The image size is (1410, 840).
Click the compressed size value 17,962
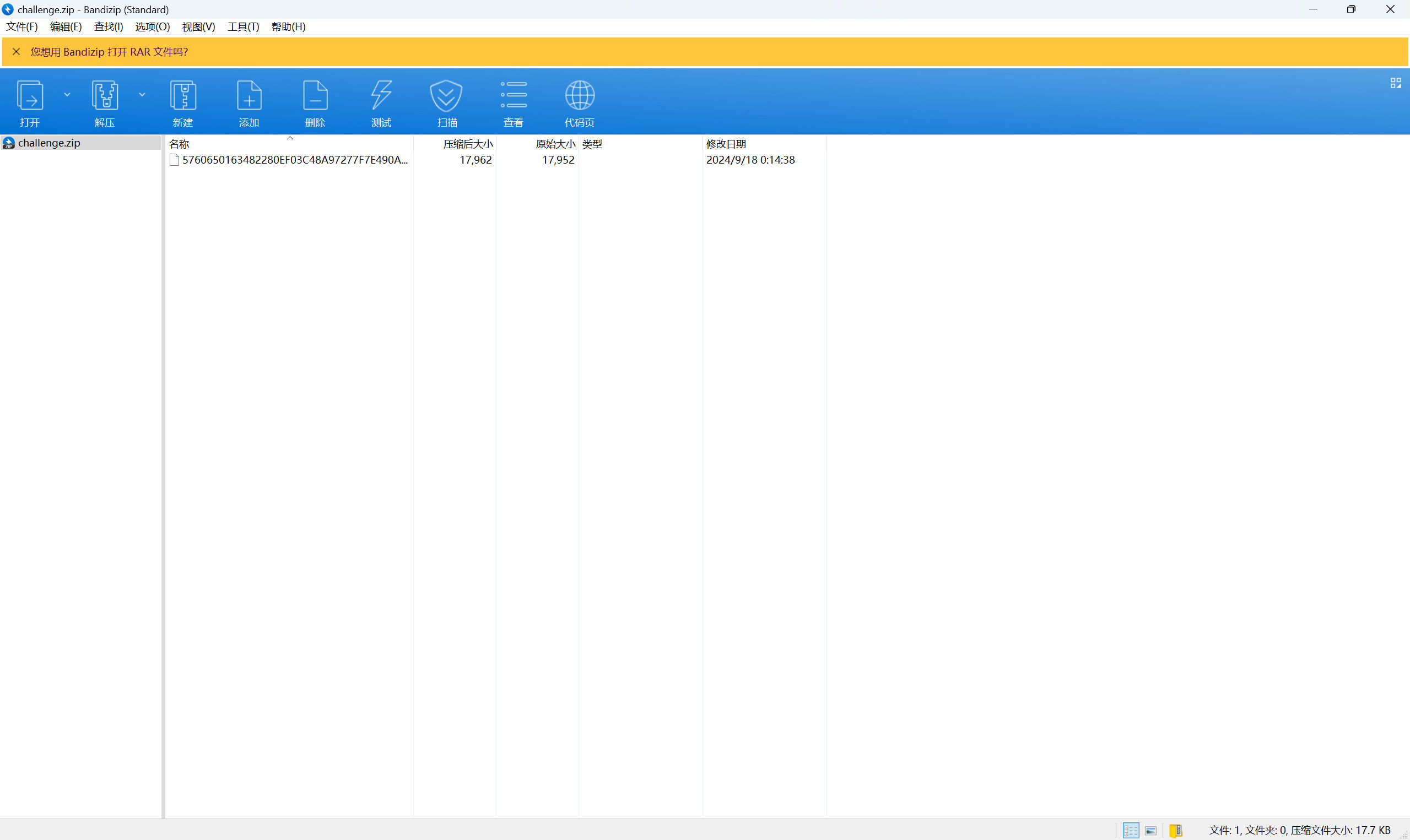coord(476,160)
